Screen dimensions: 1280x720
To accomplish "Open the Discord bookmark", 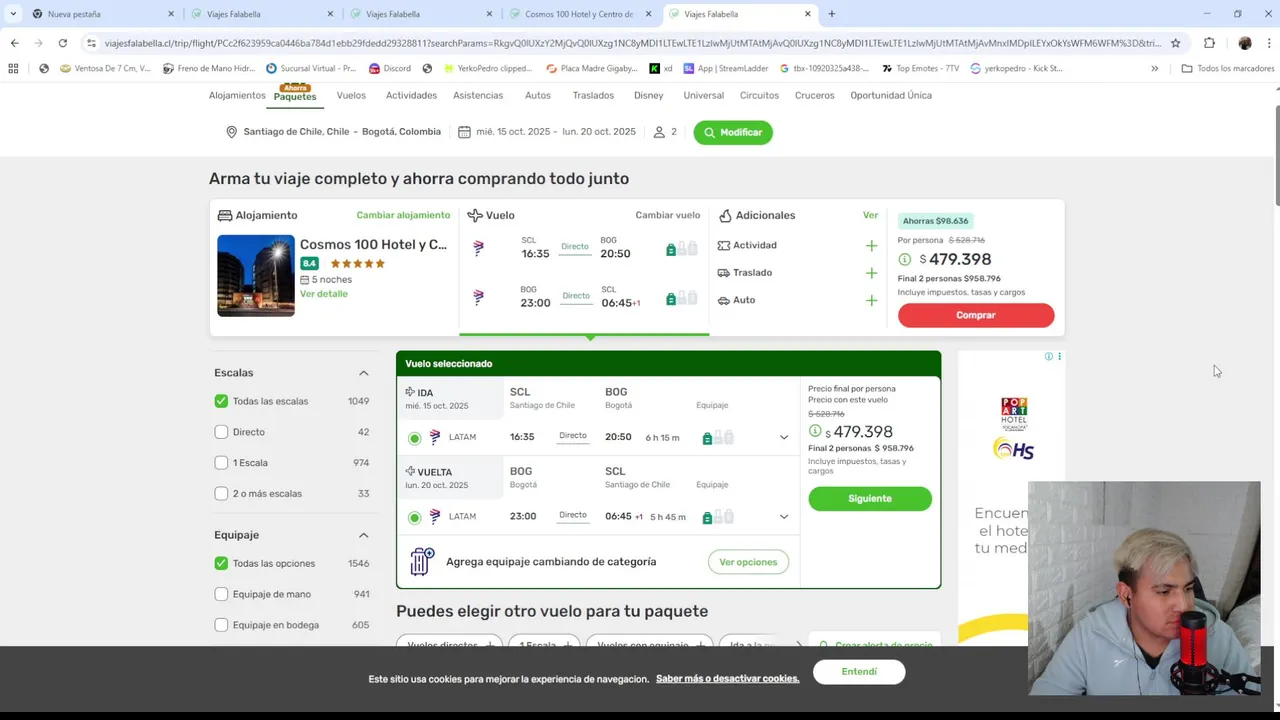I will [x=389, y=68].
